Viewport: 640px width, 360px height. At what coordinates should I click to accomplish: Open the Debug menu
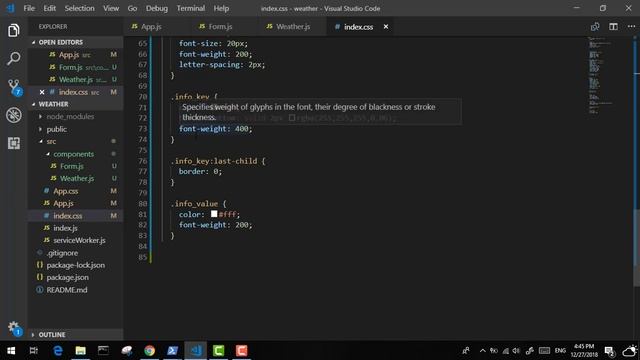[x=157, y=8]
